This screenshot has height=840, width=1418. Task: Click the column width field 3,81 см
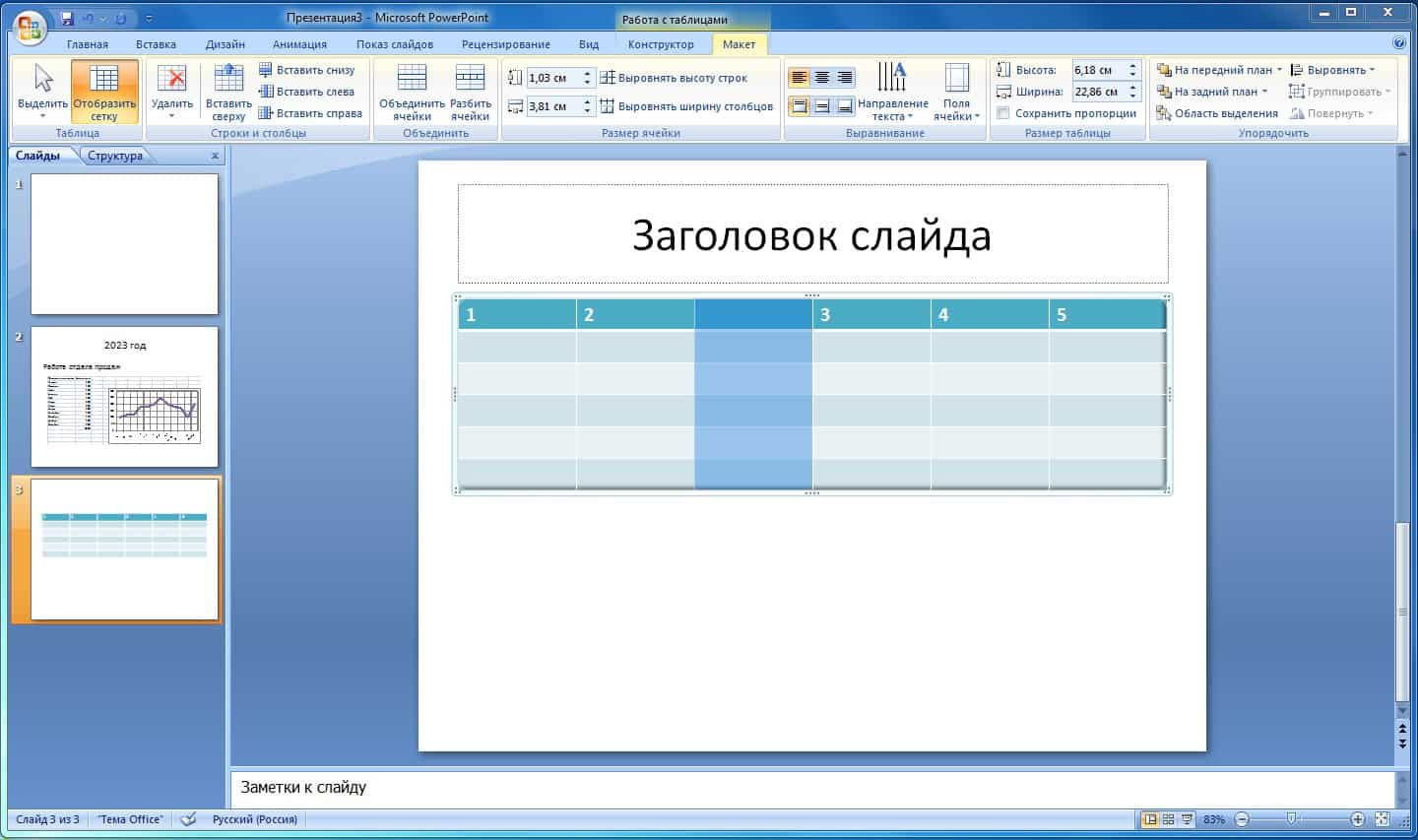(553, 106)
